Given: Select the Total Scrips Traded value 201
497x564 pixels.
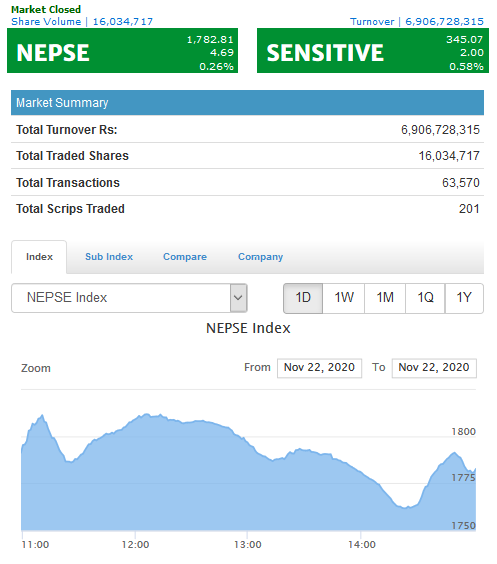Looking at the screenshot, I should (469, 209).
